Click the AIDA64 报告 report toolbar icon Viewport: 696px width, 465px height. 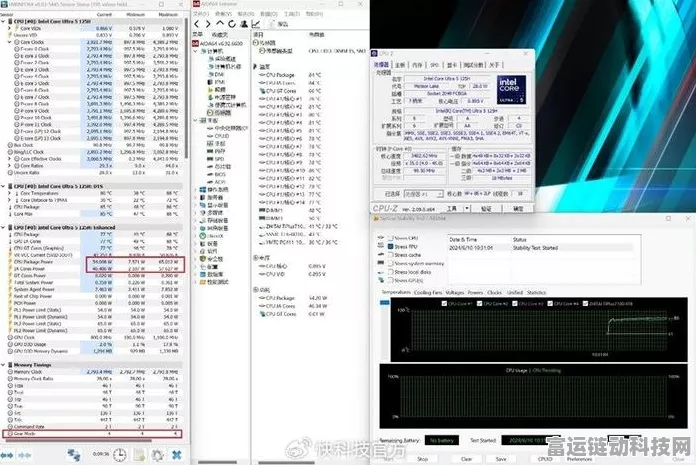pos(279,24)
